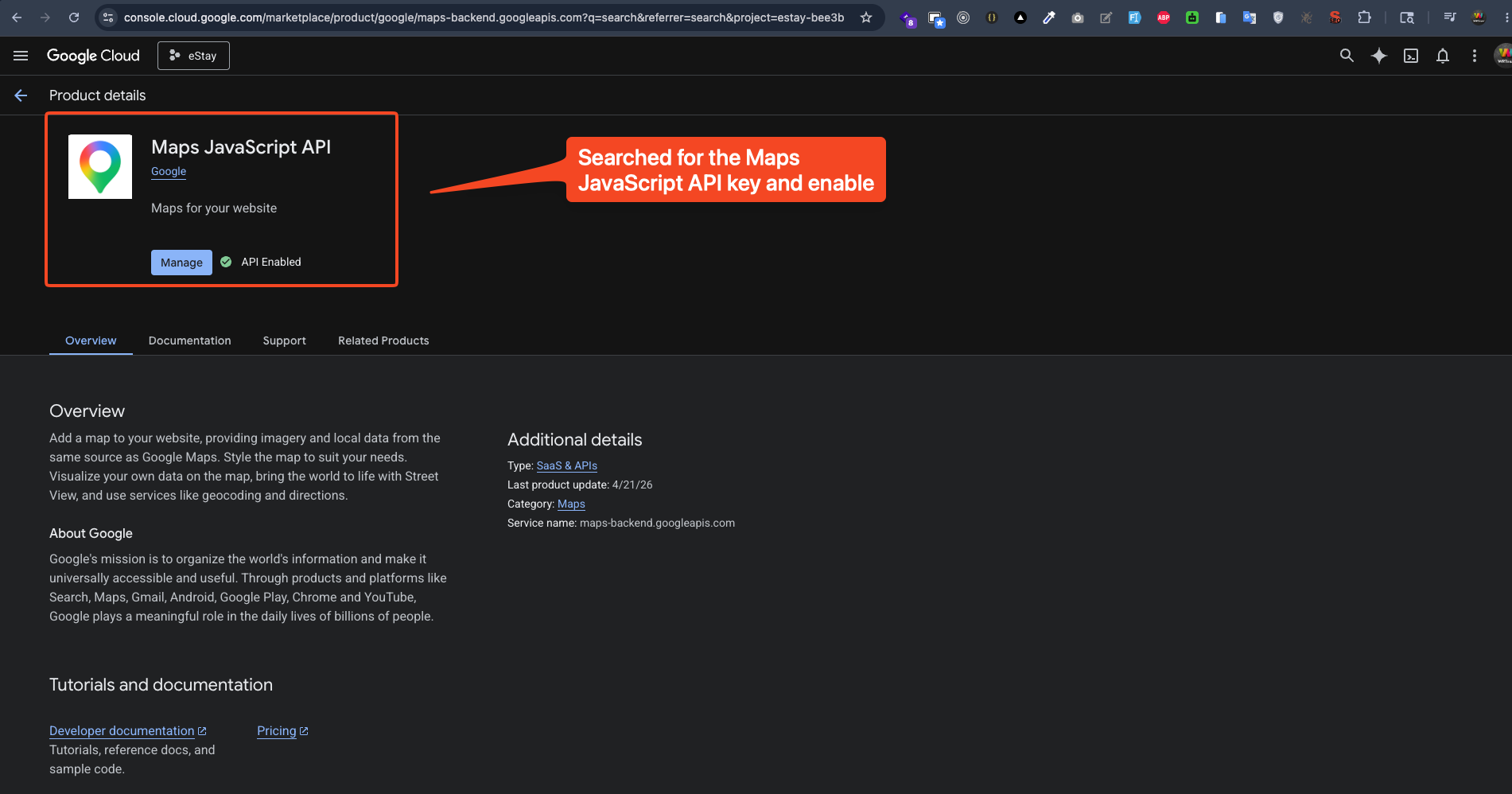The image size is (1512, 794).
Task: Reload the page with the browser refresh icon
Action: (74, 18)
